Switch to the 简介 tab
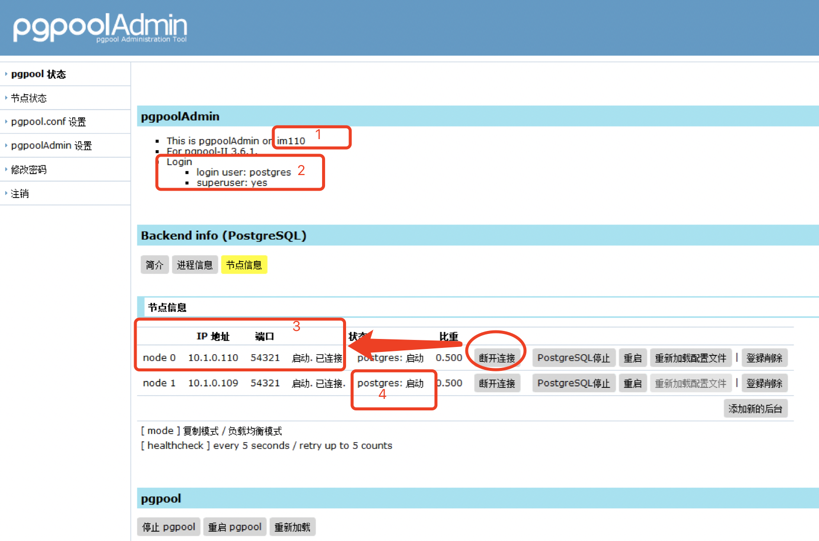The image size is (819, 541). 154,265
